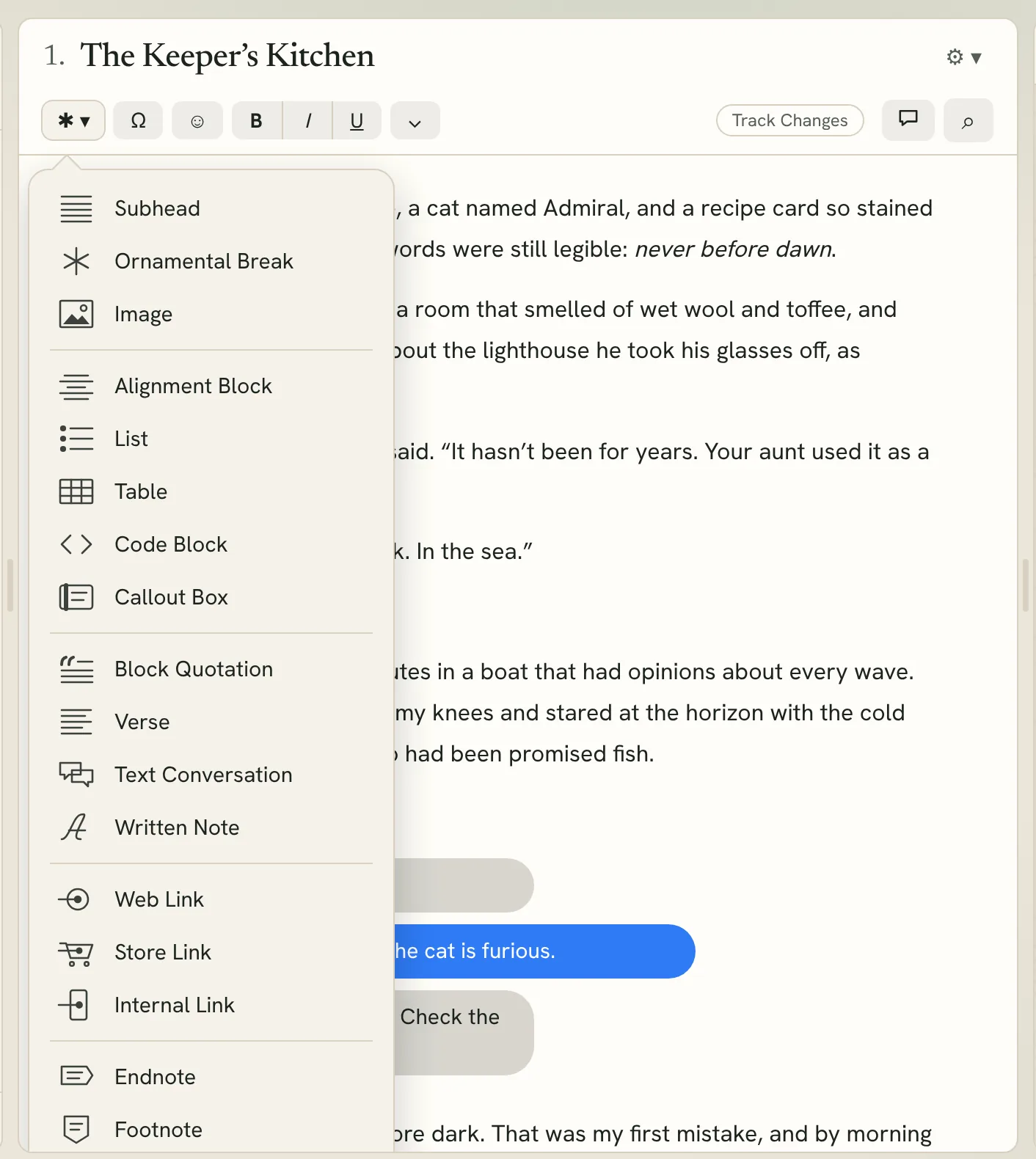Screen dimensions: 1036x1159
Task: Toggle underline formatting
Action: tap(357, 120)
